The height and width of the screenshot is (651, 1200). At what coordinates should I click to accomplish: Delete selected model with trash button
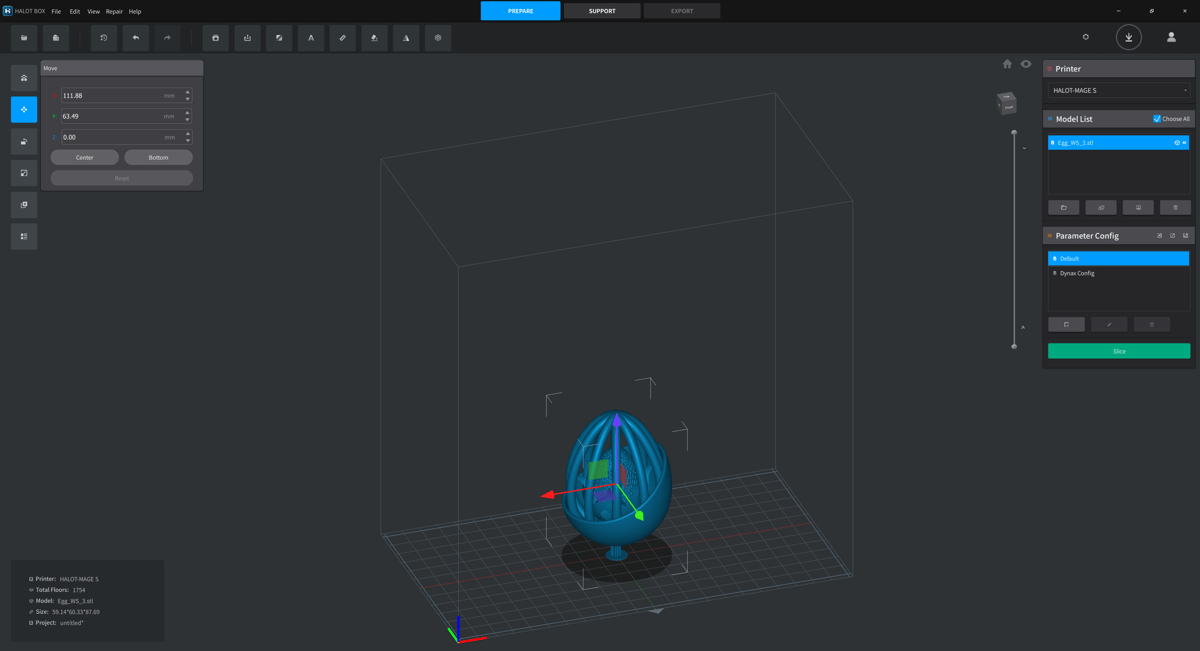coord(1175,207)
